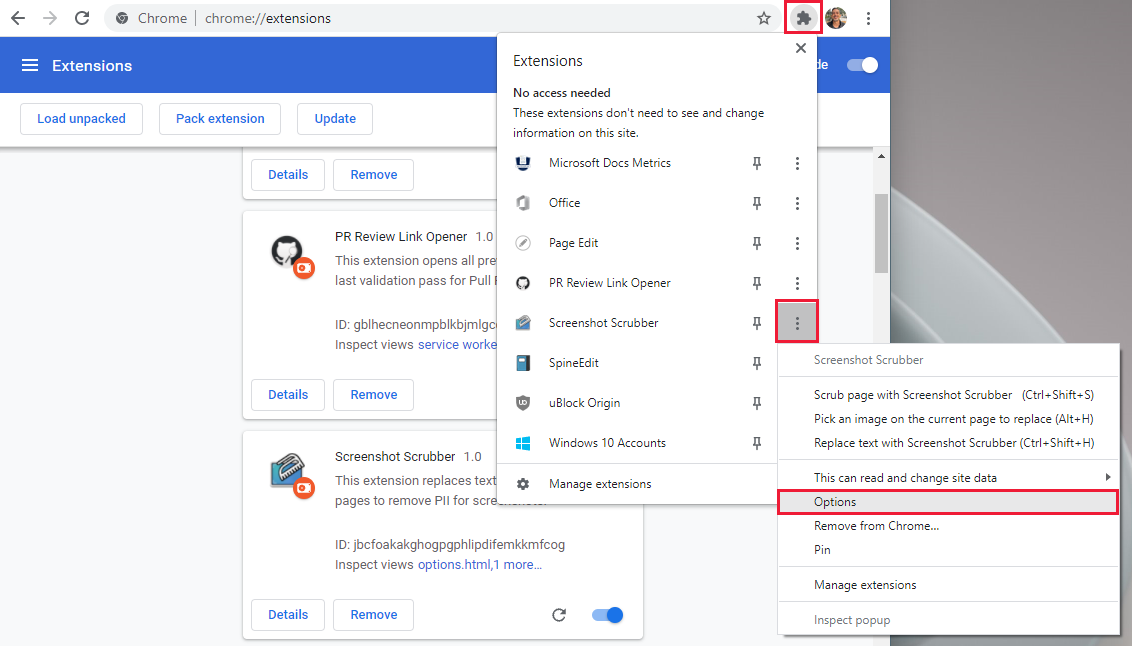Remove the Screenshot Scrubber extension
Screen dimensions: 1132x646
coord(373,615)
